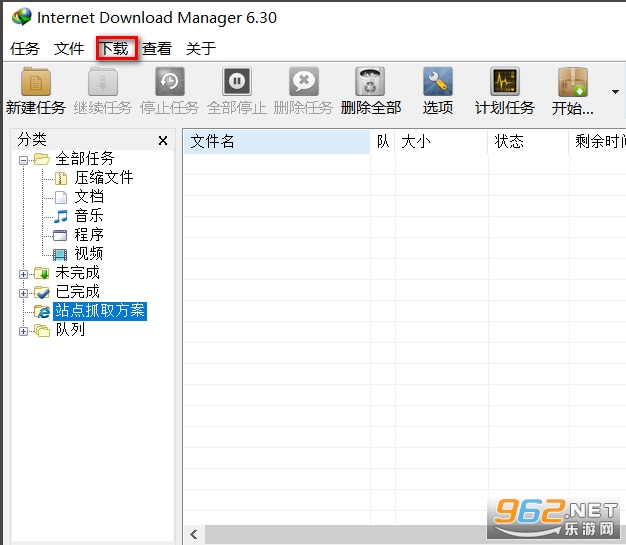Open 选项 wrench settings icon

tap(438, 82)
